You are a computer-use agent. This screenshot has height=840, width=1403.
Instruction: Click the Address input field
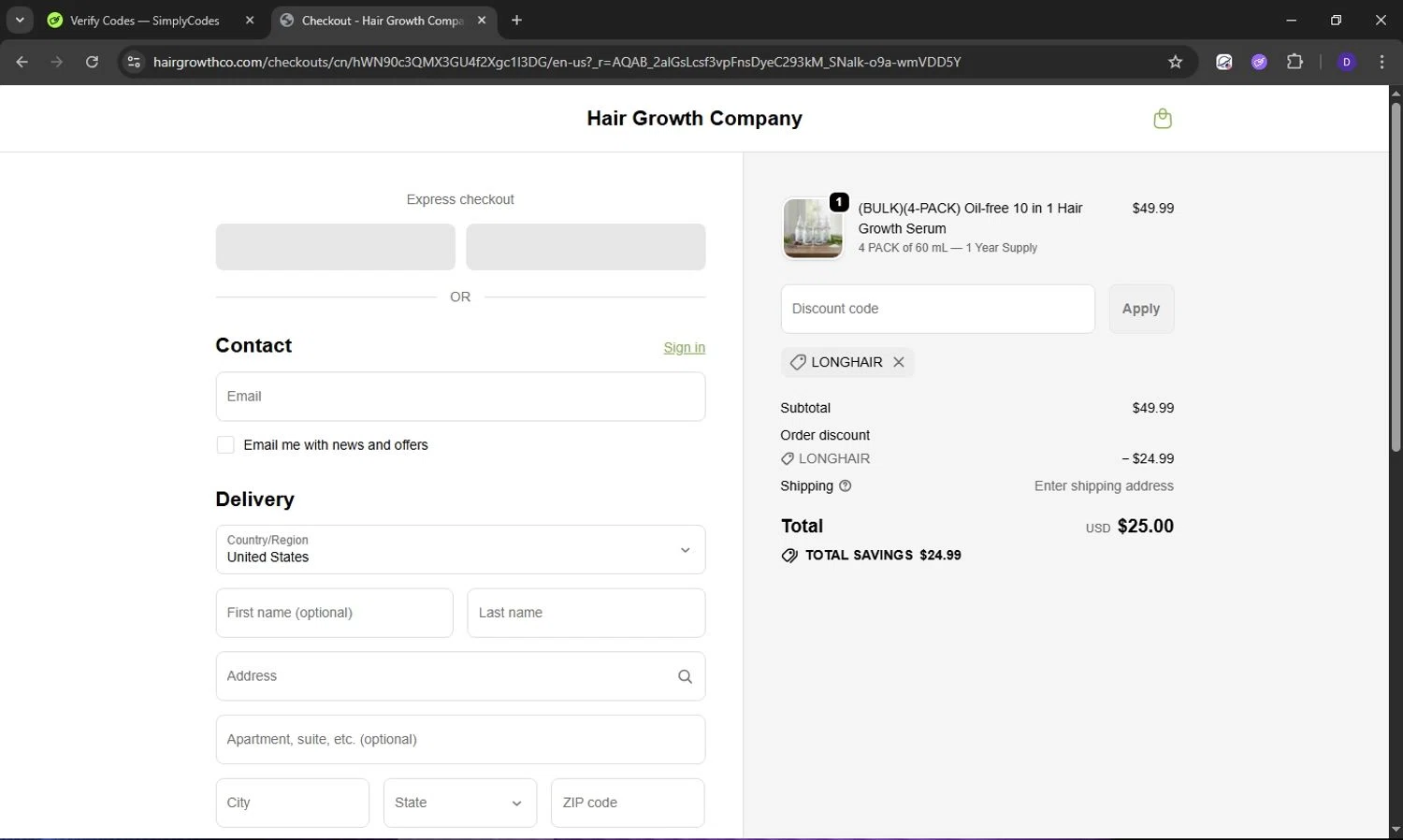click(x=460, y=676)
